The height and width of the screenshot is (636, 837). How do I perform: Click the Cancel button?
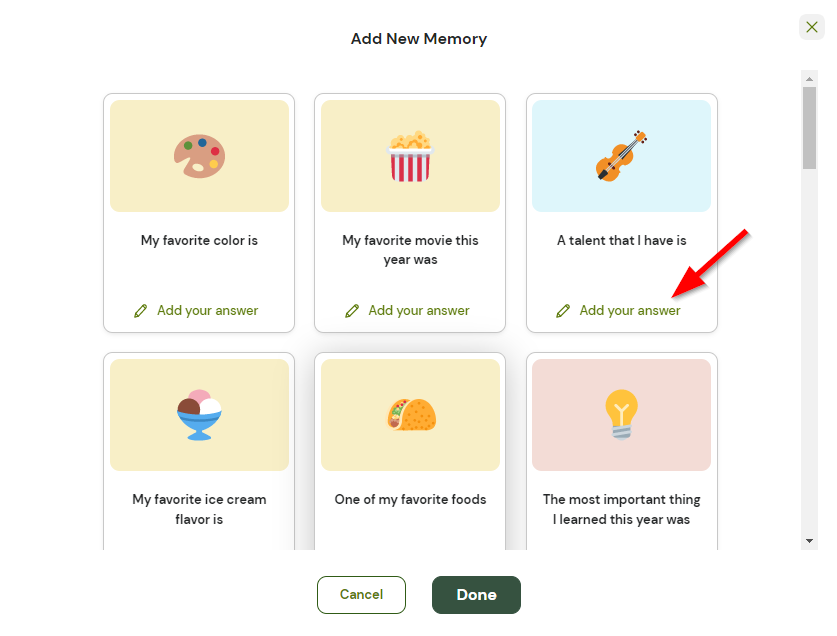click(361, 594)
